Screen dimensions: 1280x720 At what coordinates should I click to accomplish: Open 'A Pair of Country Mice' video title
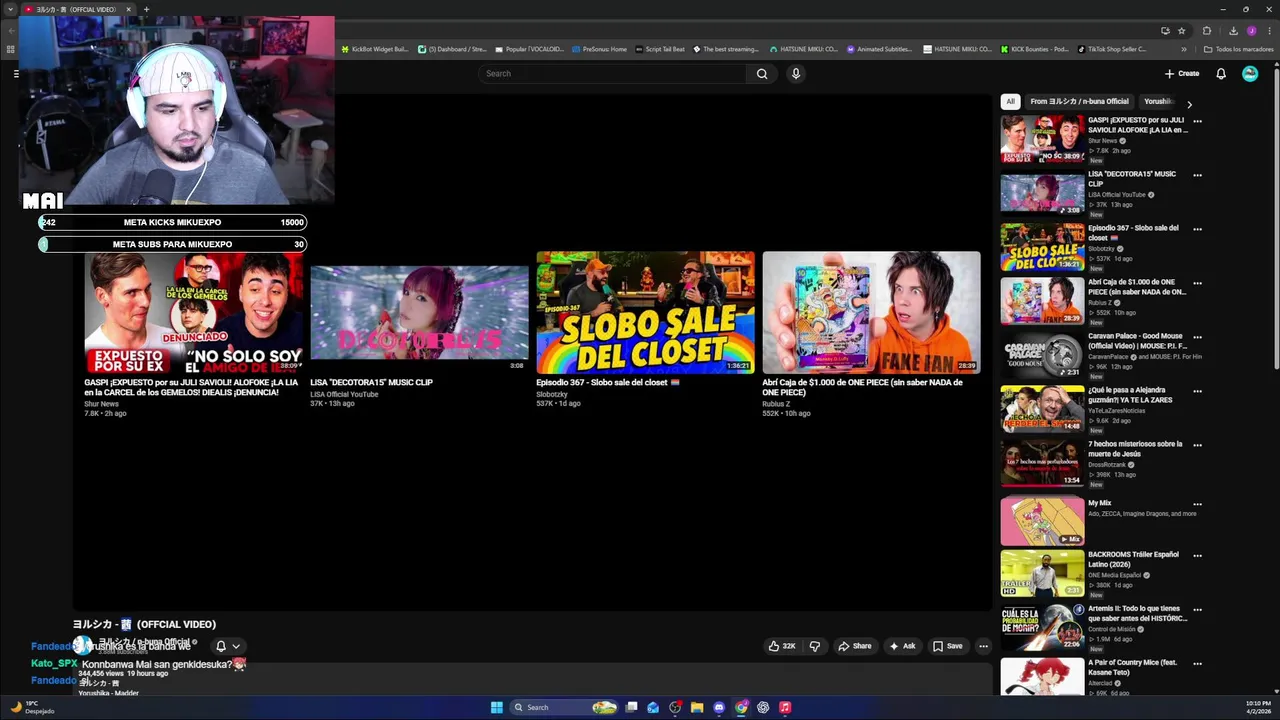click(x=1132, y=667)
